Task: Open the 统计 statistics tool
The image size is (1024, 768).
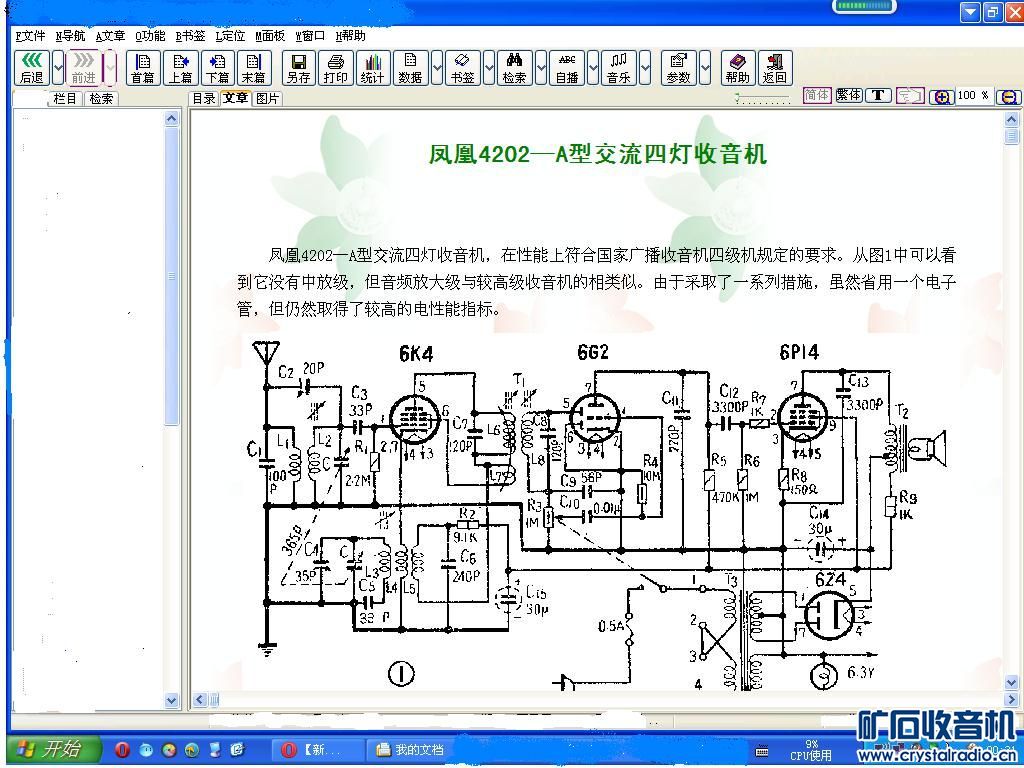Action: [373, 68]
